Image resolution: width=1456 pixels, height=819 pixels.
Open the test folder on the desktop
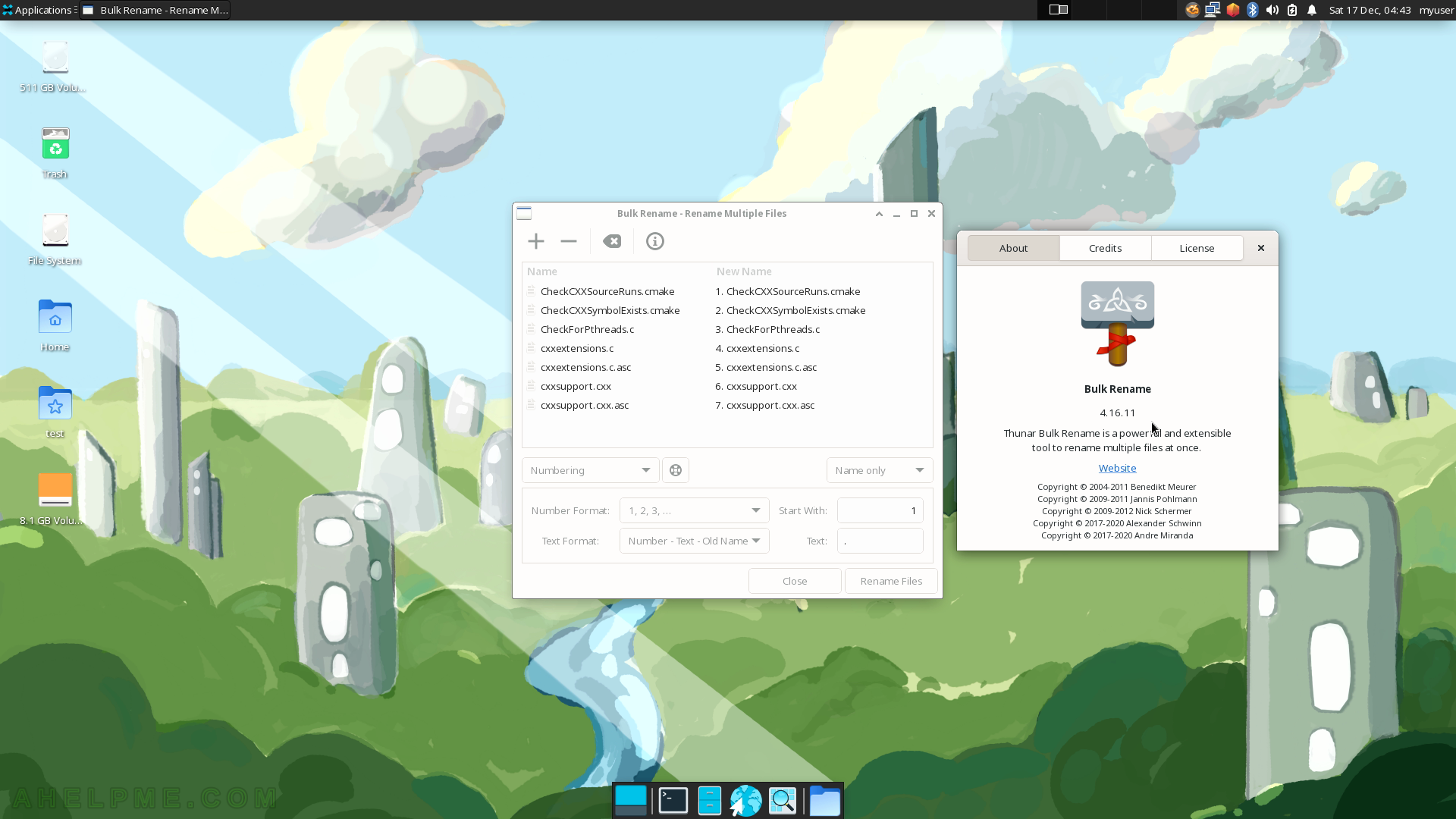[x=55, y=413]
